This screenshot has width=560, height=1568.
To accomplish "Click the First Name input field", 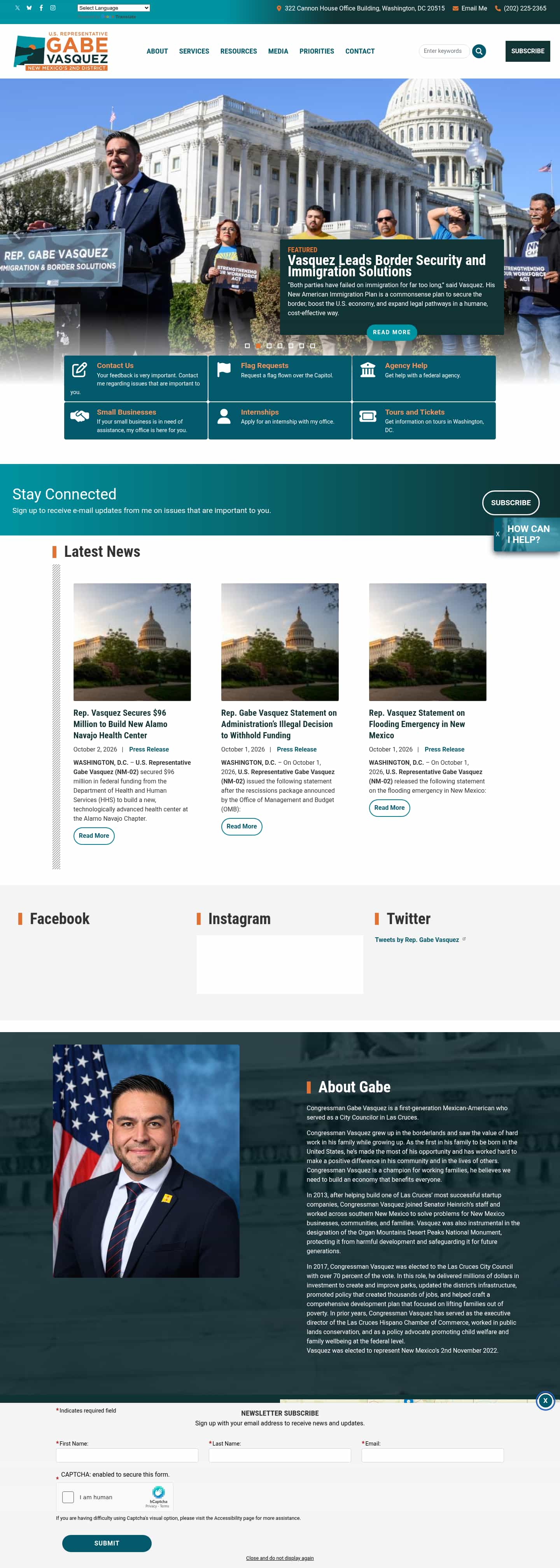I will click(127, 1455).
